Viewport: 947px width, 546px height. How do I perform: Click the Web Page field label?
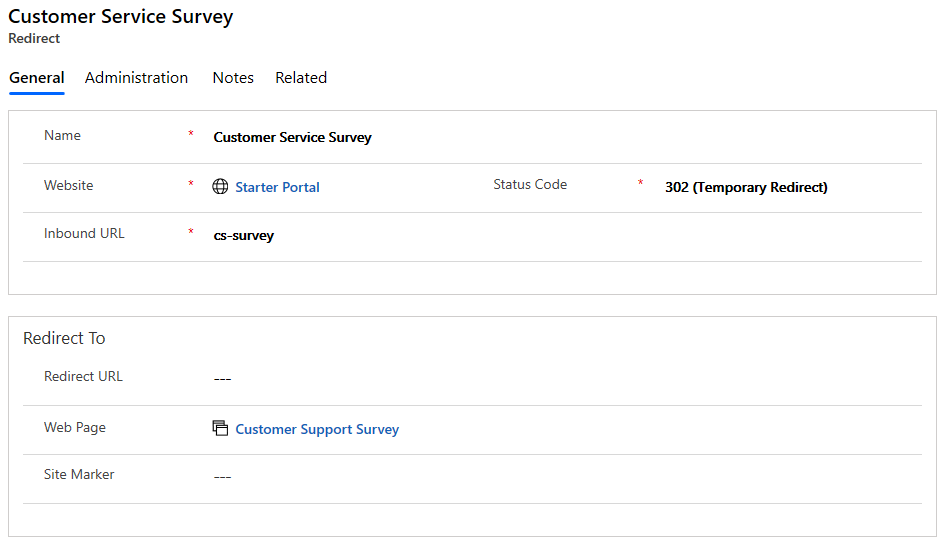pos(75,427)
